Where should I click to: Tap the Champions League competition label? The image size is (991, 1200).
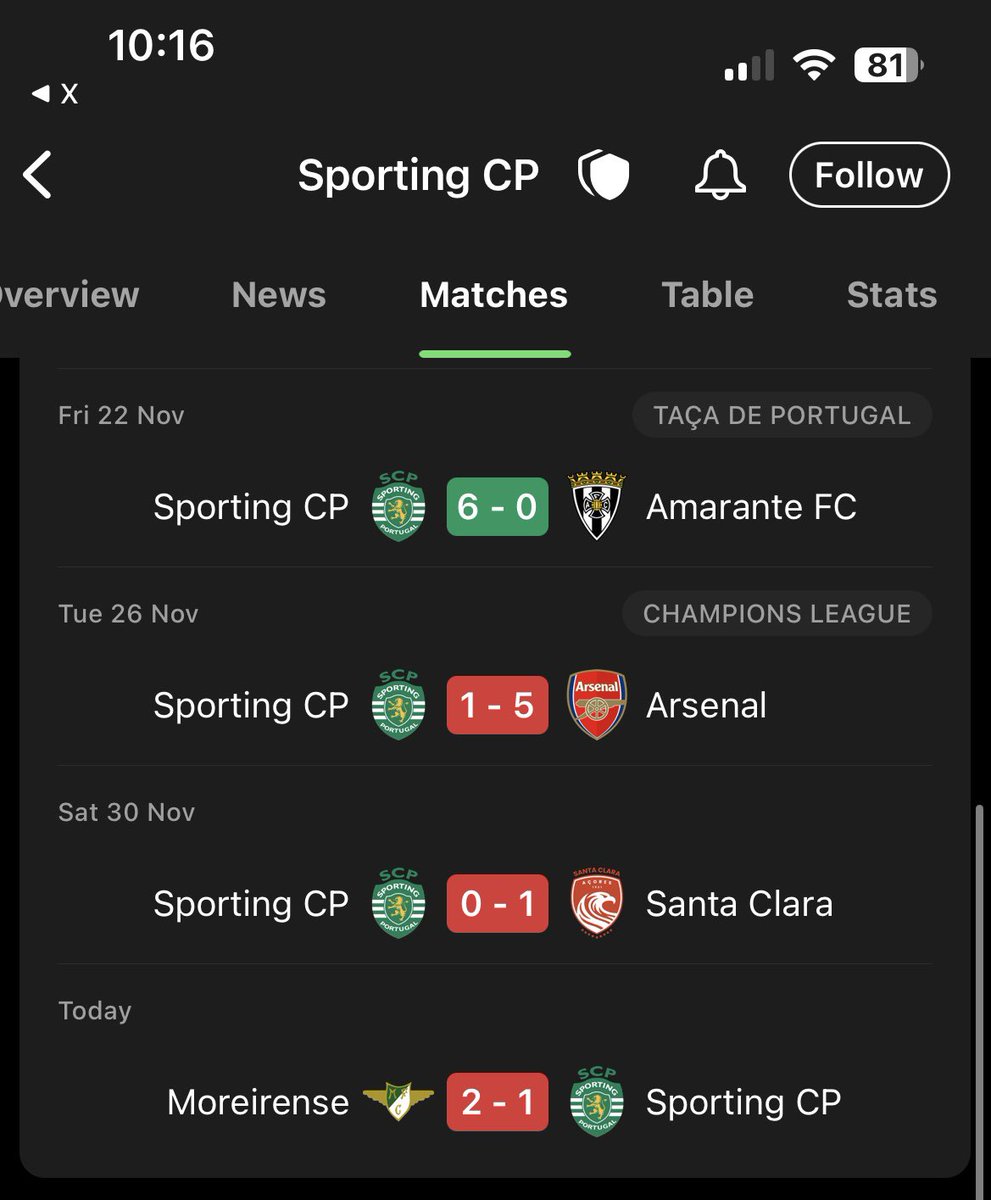[777, 614]
